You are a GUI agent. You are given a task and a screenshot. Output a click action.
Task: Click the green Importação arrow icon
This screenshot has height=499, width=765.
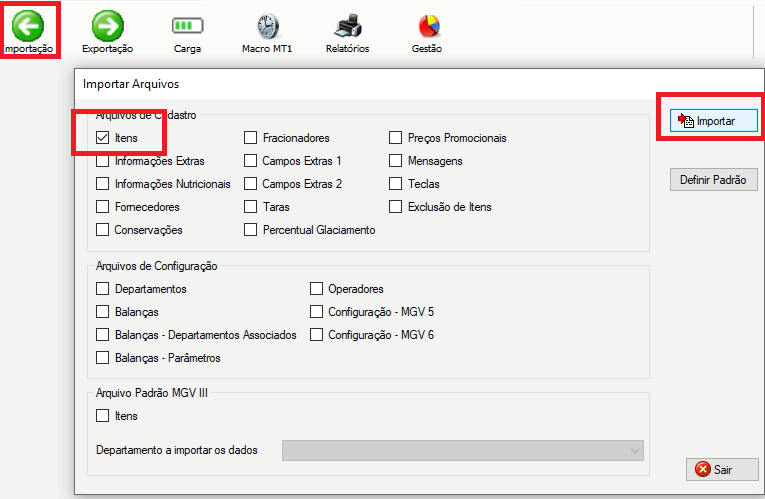28,24
